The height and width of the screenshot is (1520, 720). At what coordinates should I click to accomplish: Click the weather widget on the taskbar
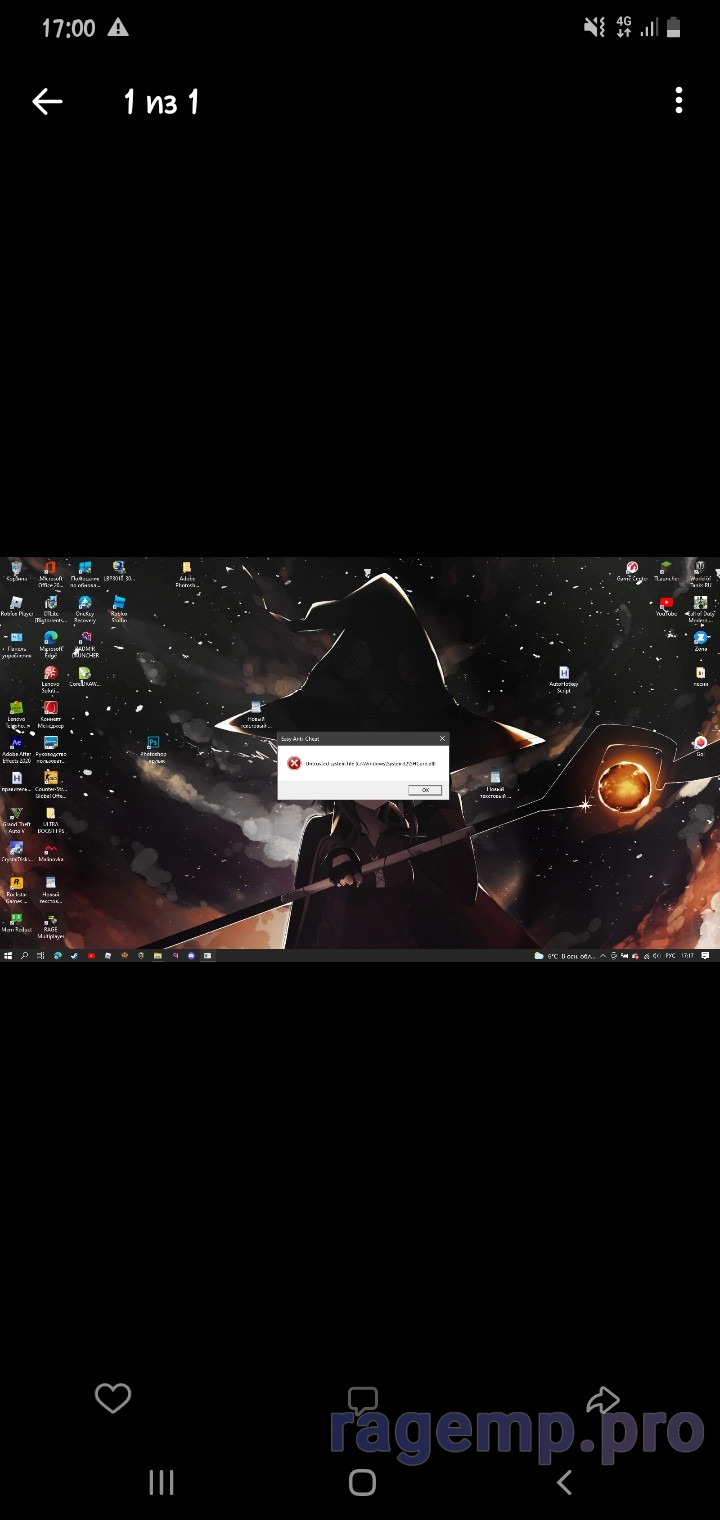pos(565,956)
